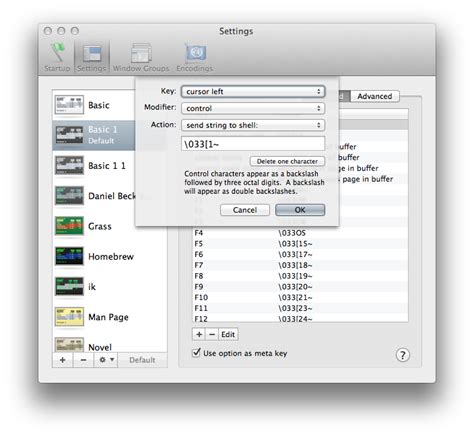Viewport: 474px width, 436px height.
Task: Select the Basic profile thumbnail
Action: click(69, 105)
